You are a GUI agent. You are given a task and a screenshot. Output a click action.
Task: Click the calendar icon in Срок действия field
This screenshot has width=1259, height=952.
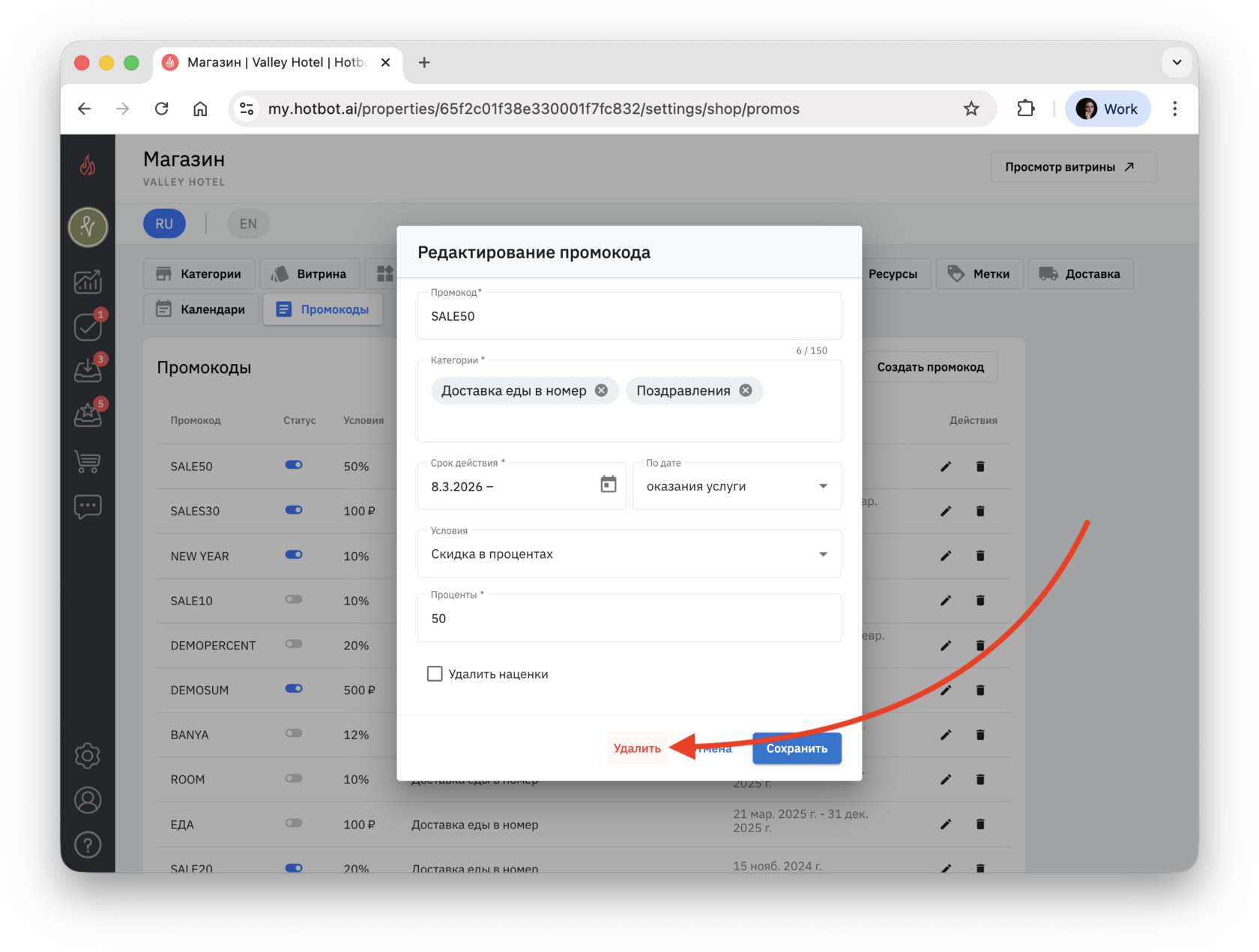point(609,485)
